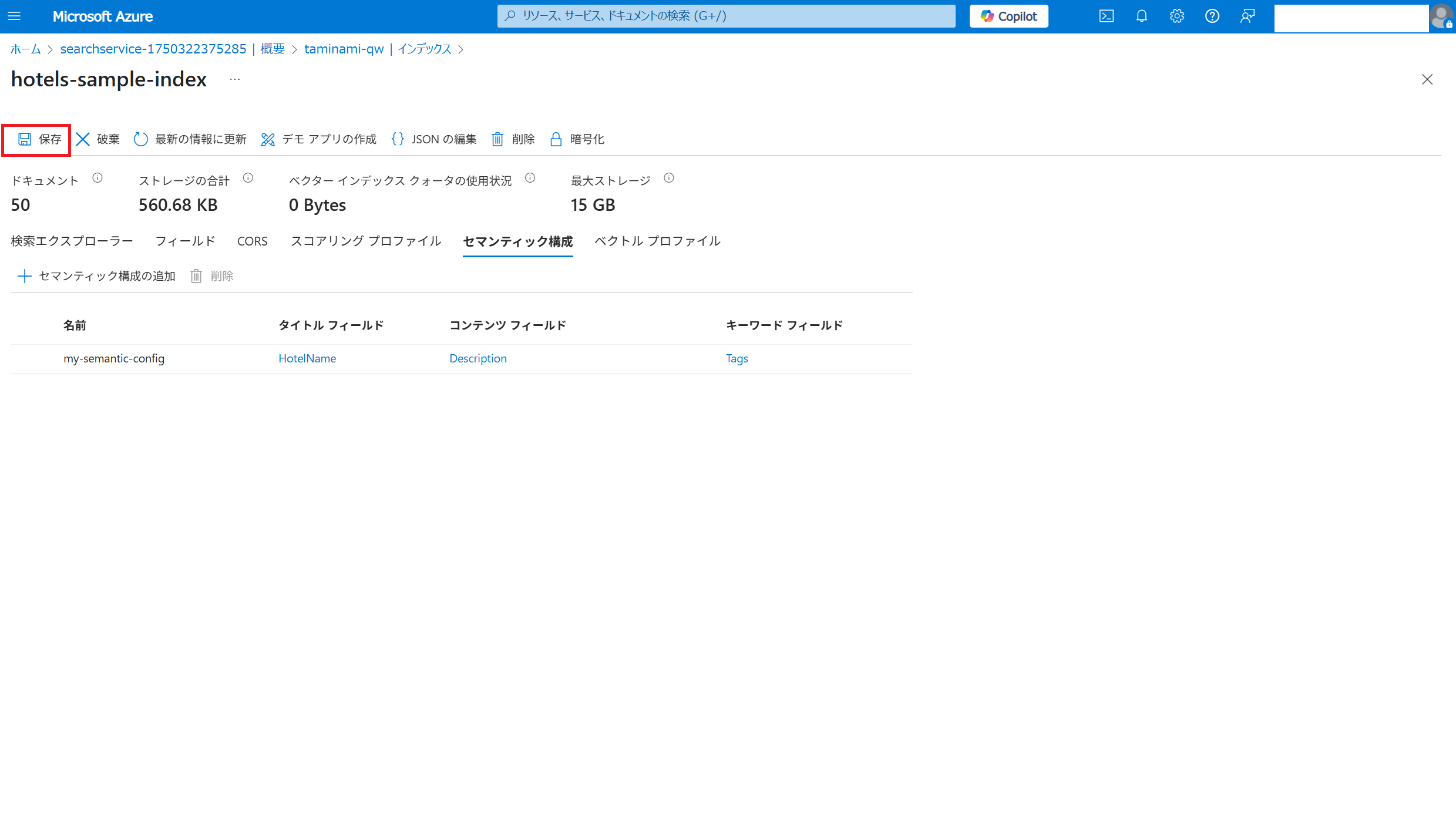Open the notifications bell icon
The width and height of the screenshot is (1456, 830).
1141,16
